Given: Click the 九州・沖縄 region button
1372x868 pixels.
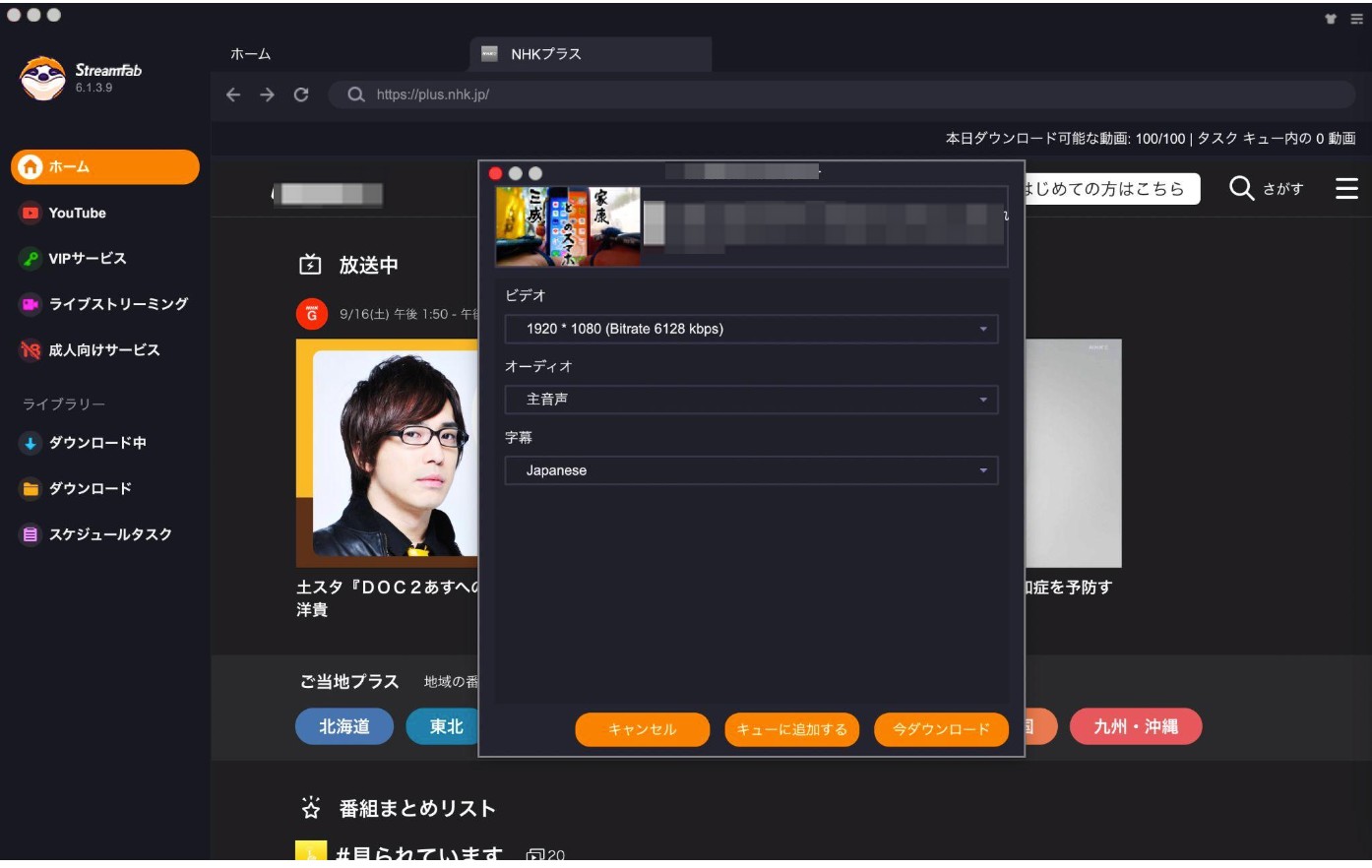Looking at the screenshot, I should [x=1136, y=726].
